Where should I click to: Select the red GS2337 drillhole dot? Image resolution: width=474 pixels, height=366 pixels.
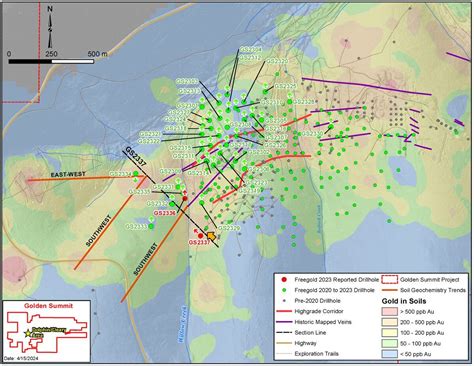(200, 236)
